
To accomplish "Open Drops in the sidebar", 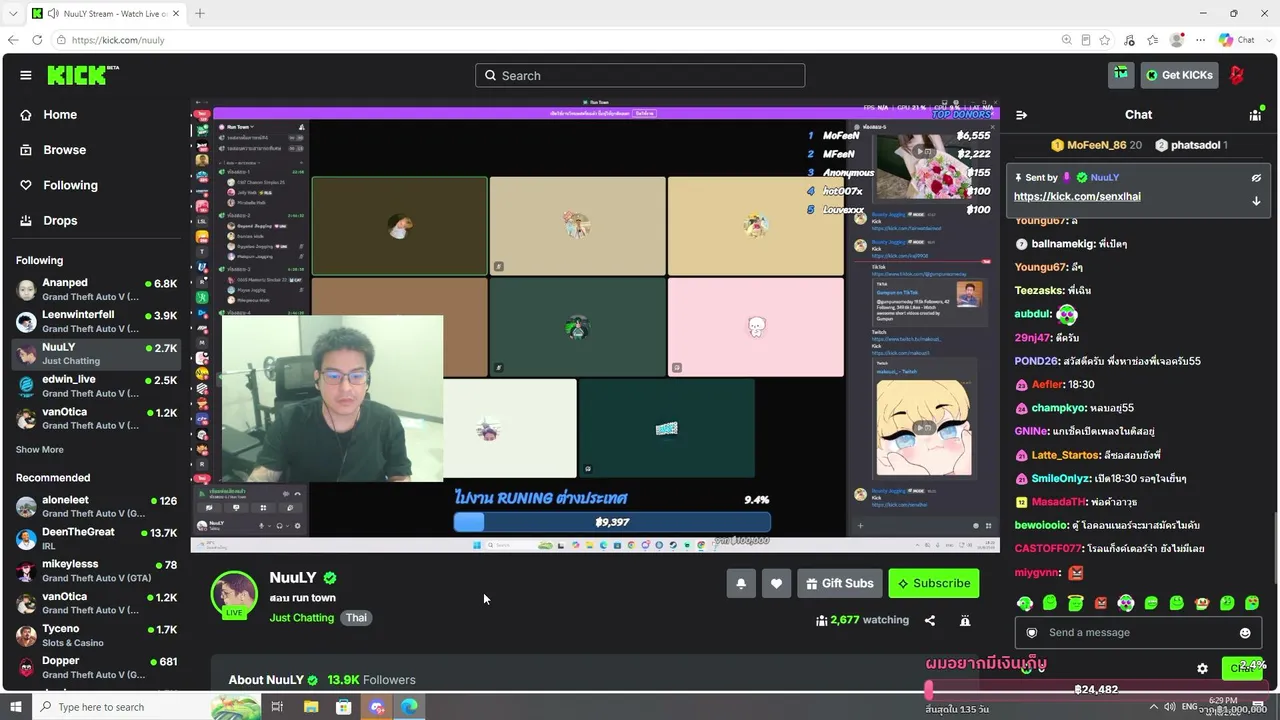I will click(x=60, y=220).
